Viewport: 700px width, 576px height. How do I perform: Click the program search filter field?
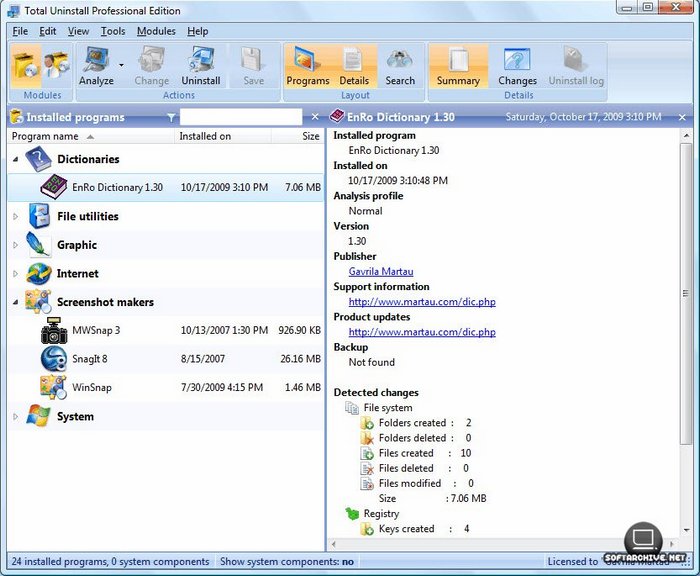(x=241, y=117)
